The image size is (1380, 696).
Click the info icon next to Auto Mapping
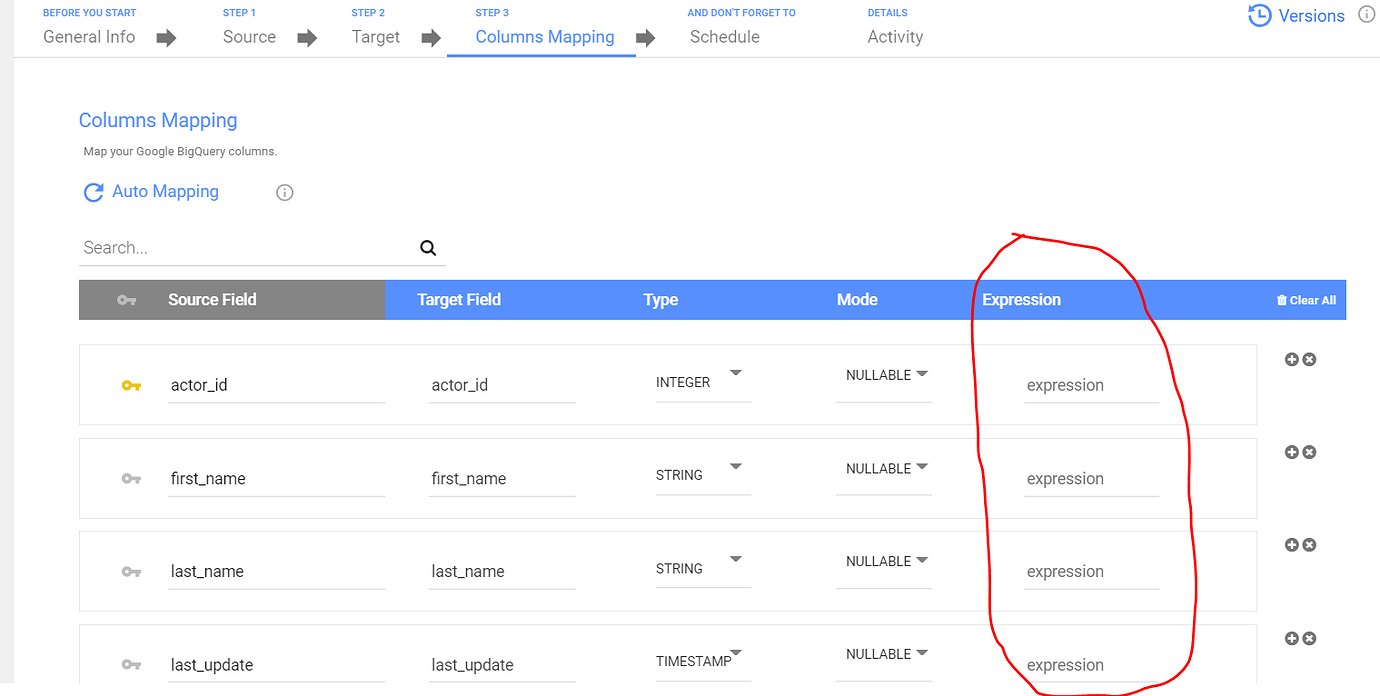click(285, 192)
